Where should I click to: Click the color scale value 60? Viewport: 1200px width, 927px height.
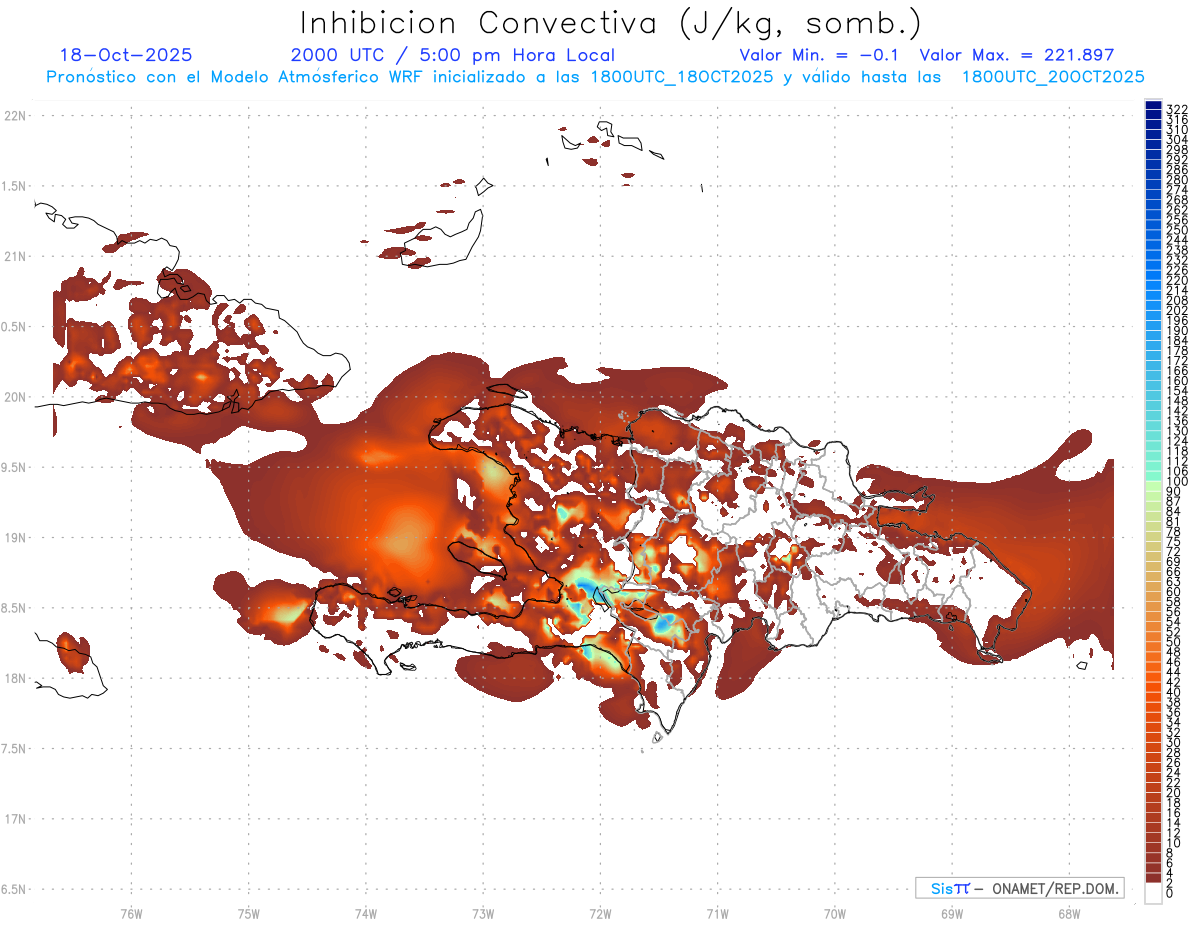[1174, 592]
